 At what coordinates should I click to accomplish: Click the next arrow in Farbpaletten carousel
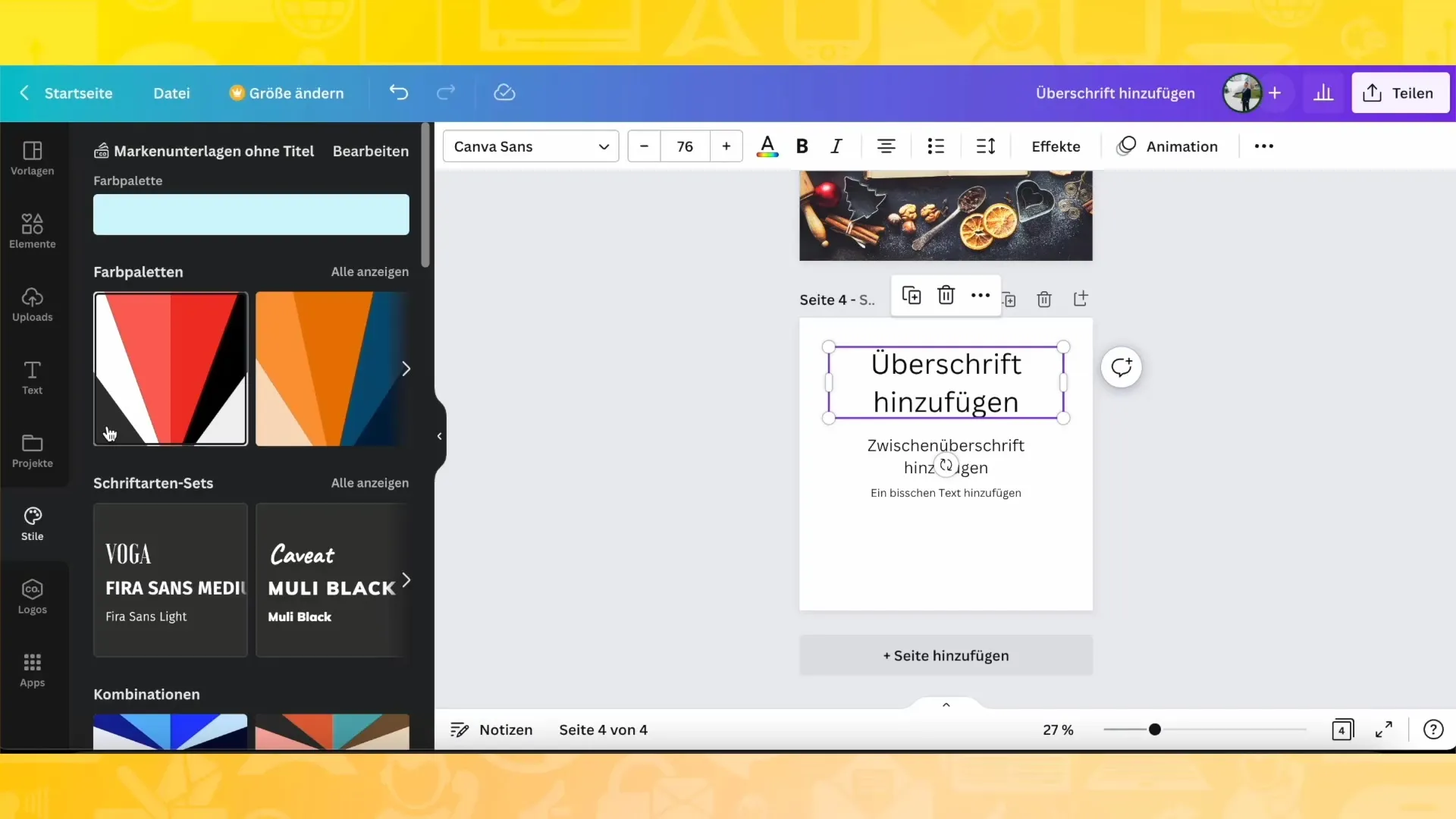pyautogui.click(x=406, y=368)
